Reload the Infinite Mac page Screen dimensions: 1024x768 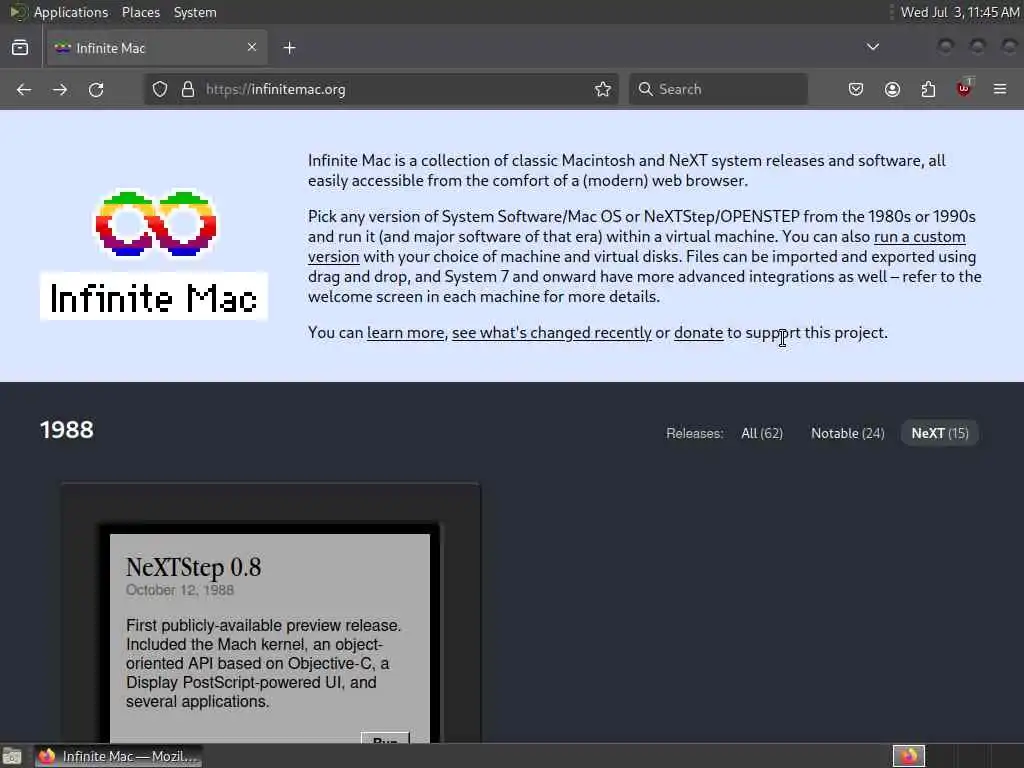click(96, 89)
